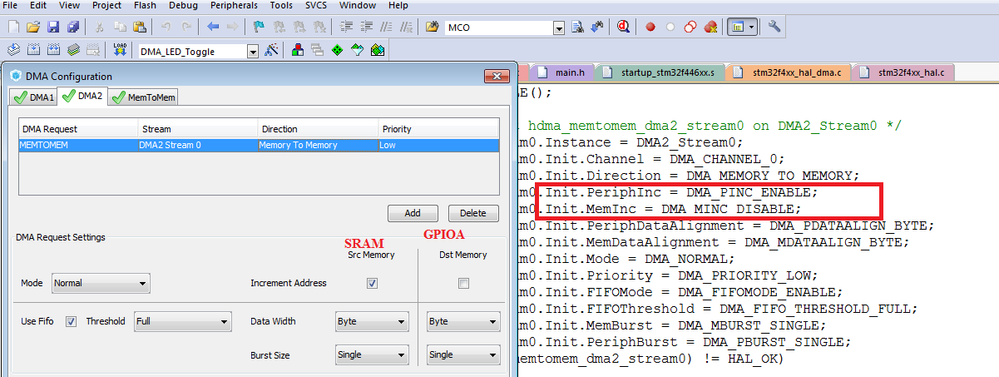Expand the DMA_LED_Toggle target dropdown
999x377 pixels.
pyautogui.click(x=252, y=52)
